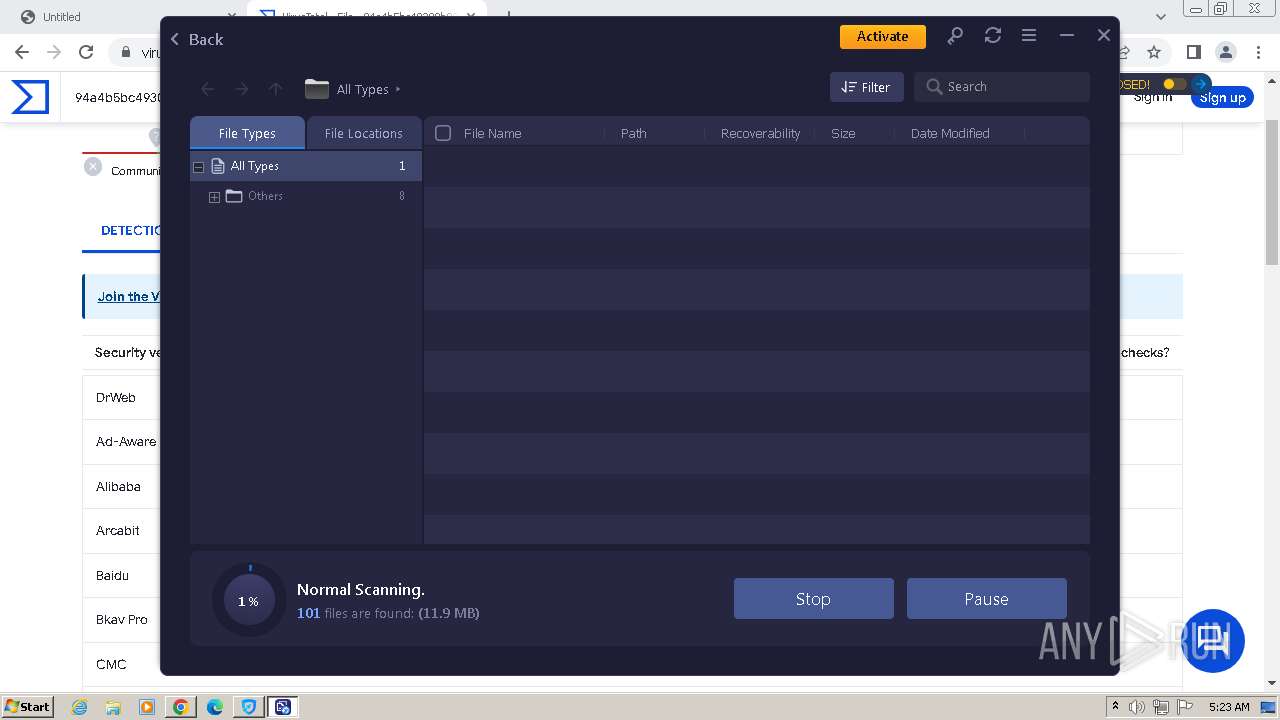Click the VirusTotal sigma logo

coord(30,97)
